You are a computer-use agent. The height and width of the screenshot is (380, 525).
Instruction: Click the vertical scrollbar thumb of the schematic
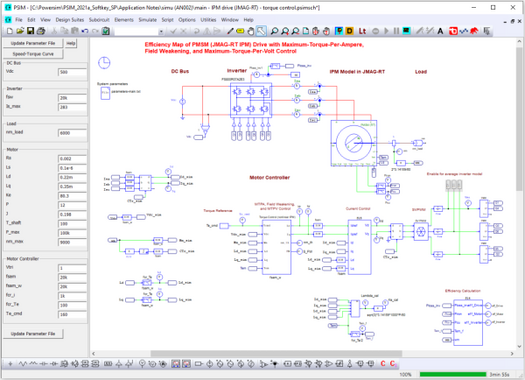pos(519,119)
